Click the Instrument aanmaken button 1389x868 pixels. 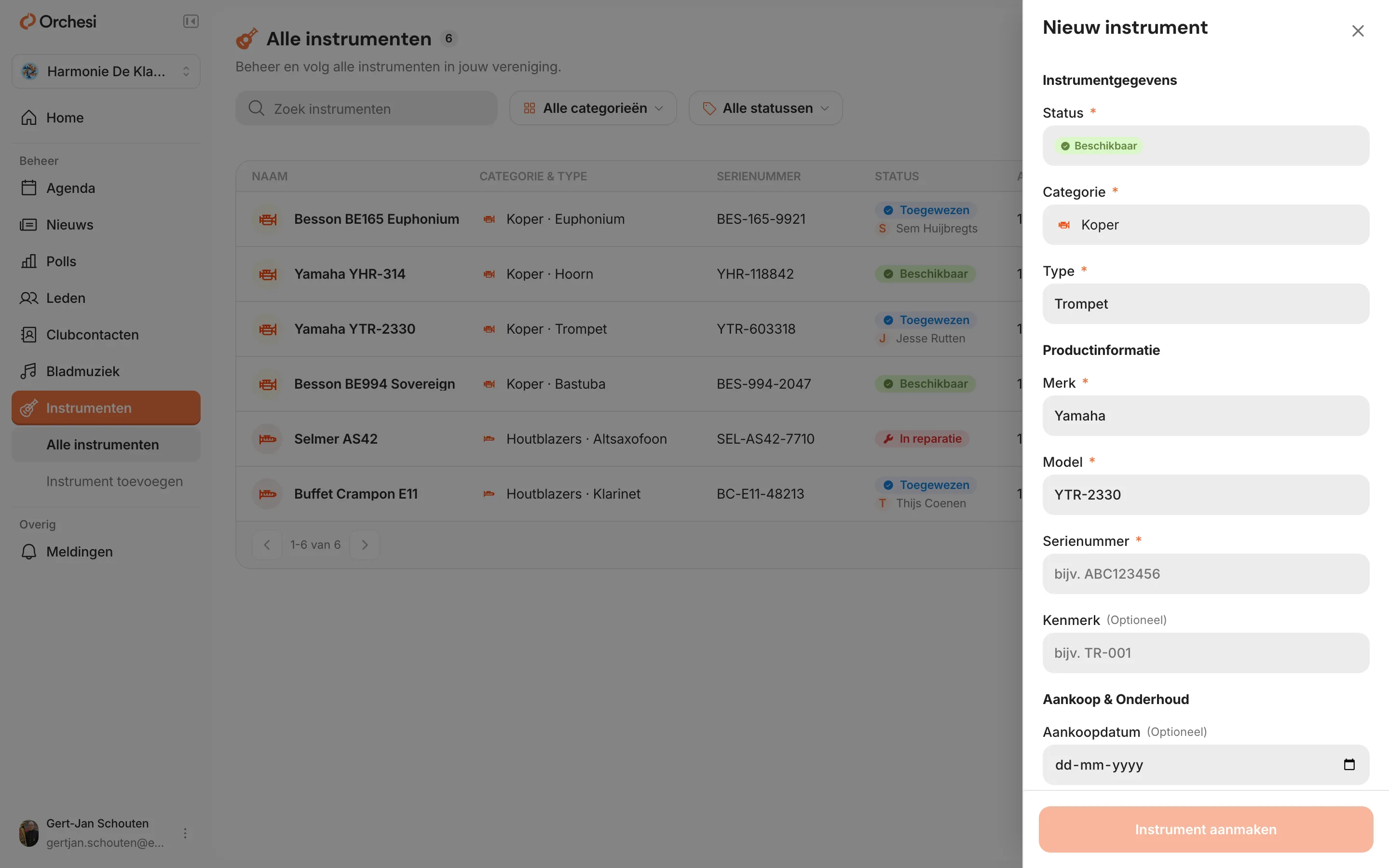click(x=1206, y=829)
